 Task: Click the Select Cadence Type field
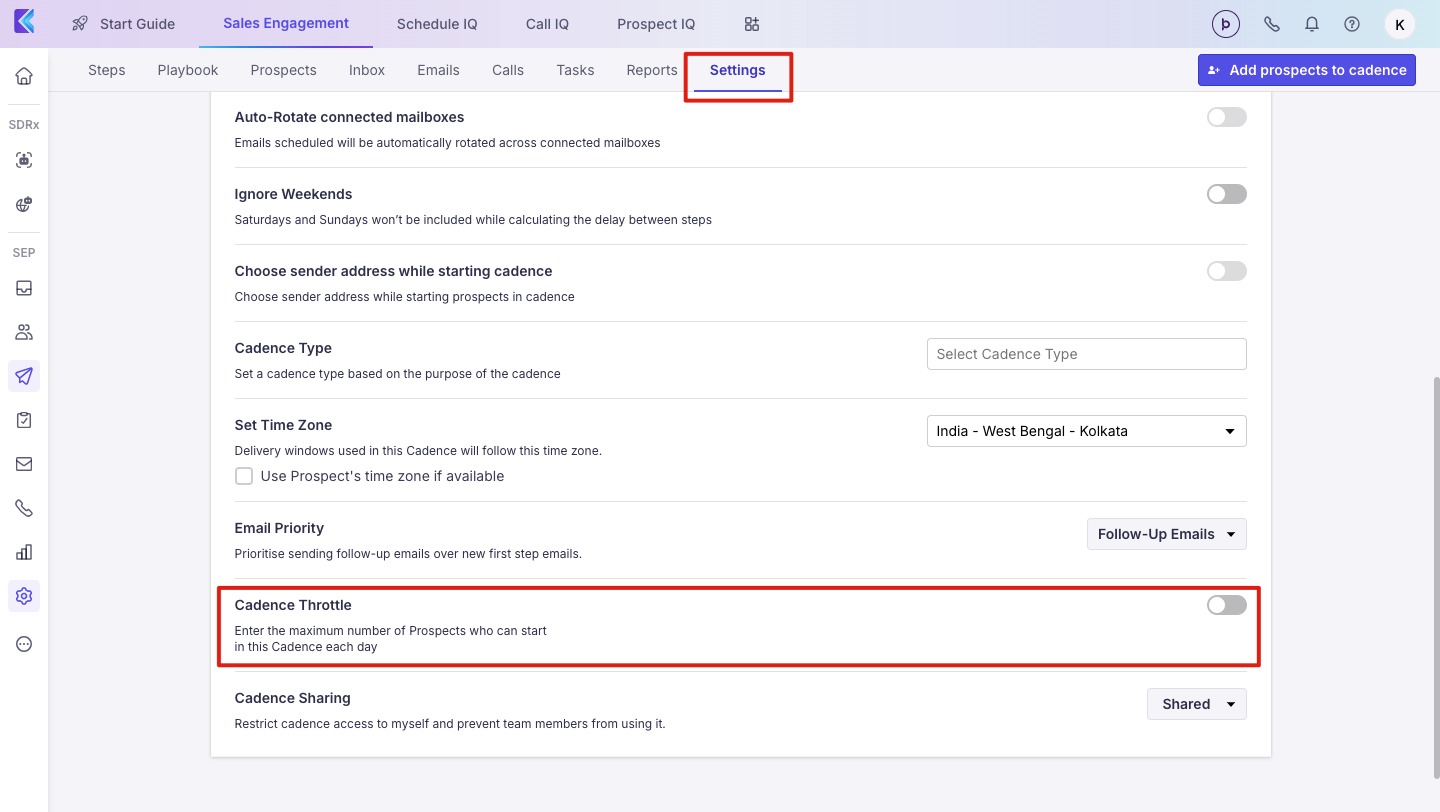click(1087, 354)
